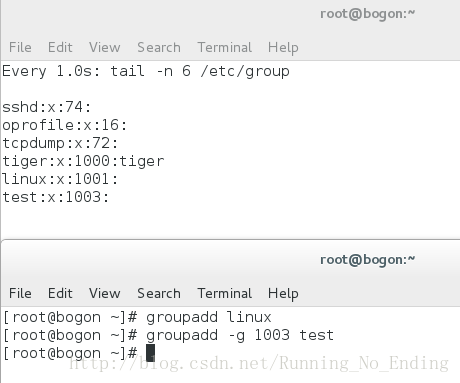Open the Search menu in top terminal
460x383 pixels.
159,47
